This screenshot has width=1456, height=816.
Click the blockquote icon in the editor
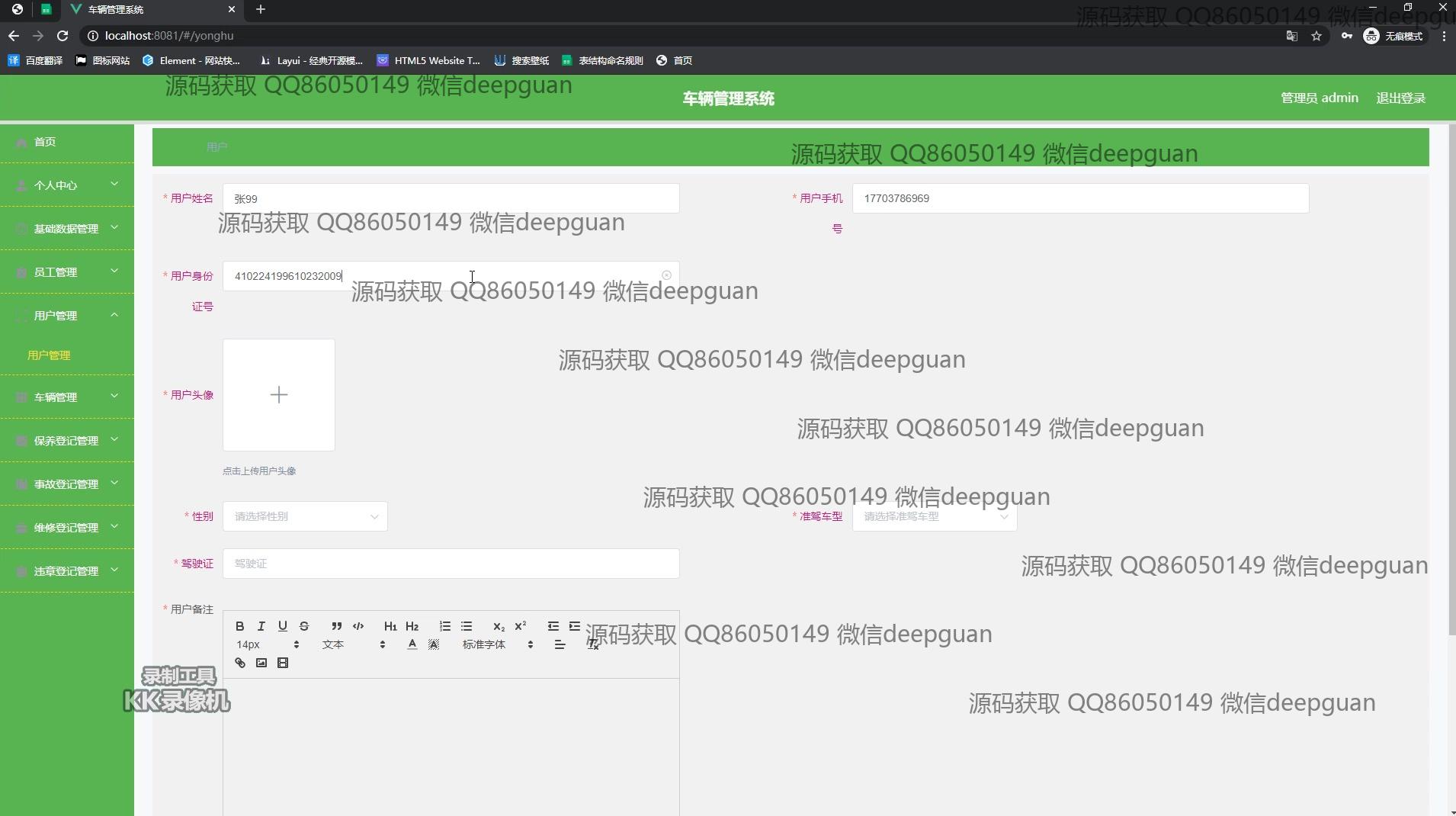336,626
